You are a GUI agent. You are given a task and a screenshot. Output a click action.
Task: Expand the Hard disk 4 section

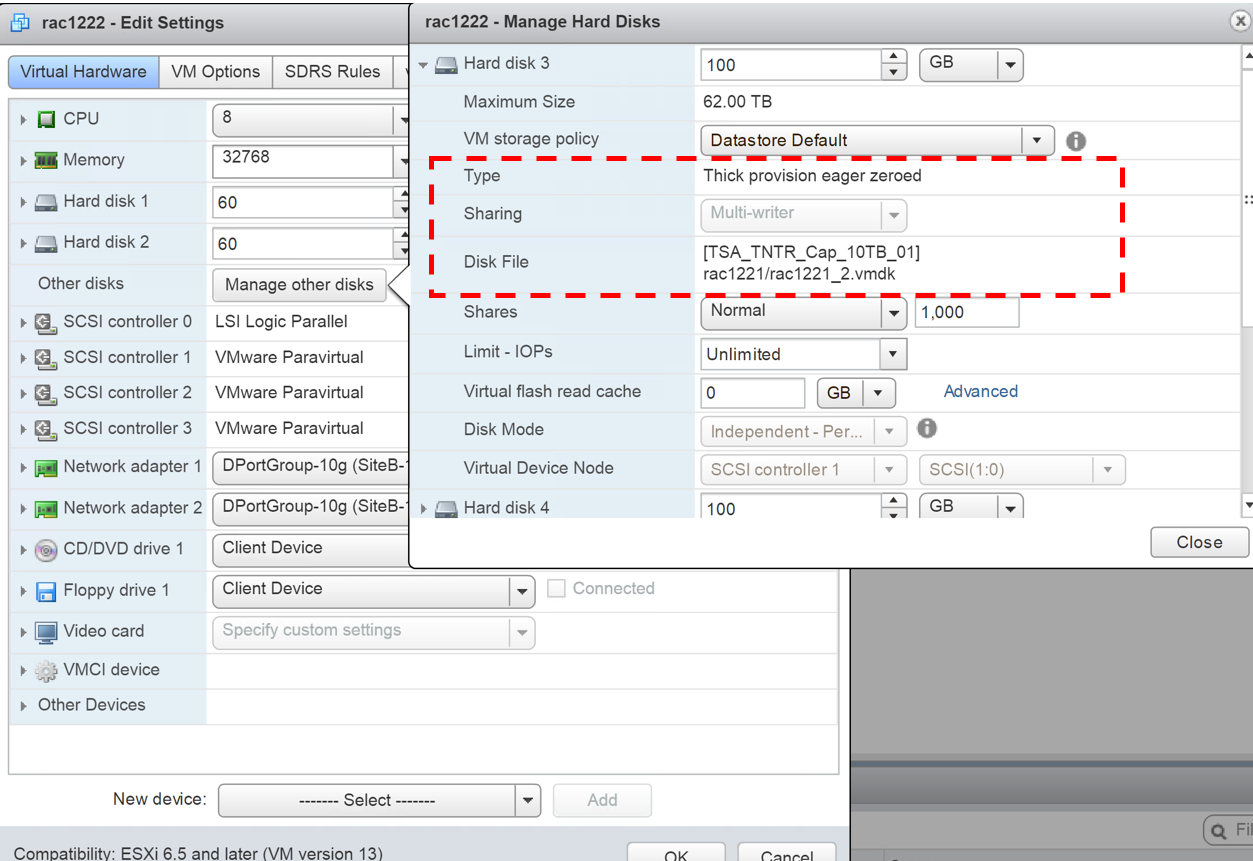click(424, 509)
